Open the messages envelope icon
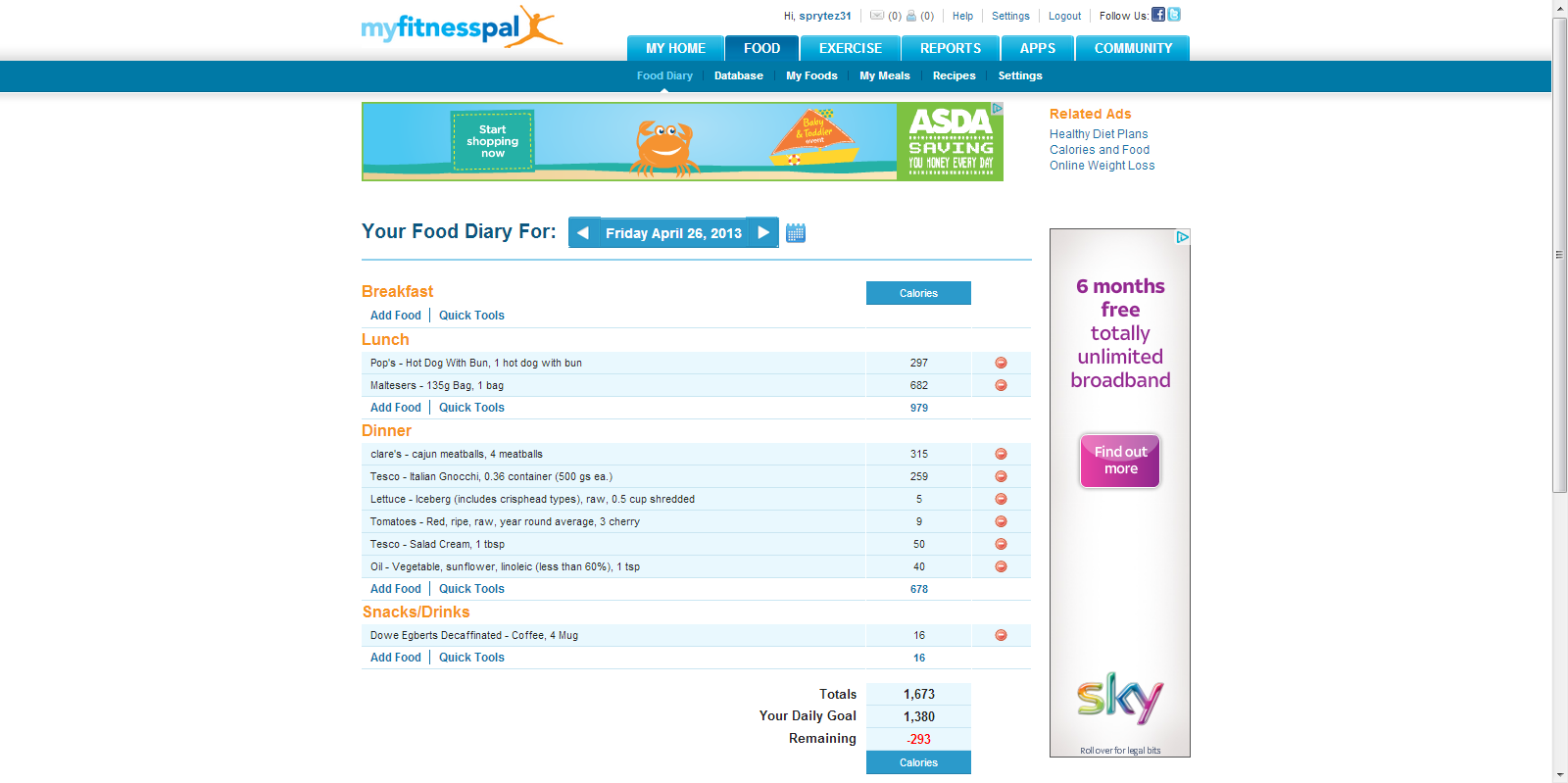The height and width of the screenshot is (783, 1568). tap(877, 16)
